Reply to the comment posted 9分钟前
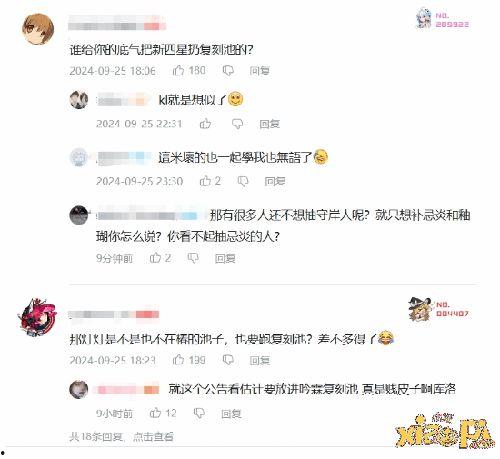 point(225,258)
